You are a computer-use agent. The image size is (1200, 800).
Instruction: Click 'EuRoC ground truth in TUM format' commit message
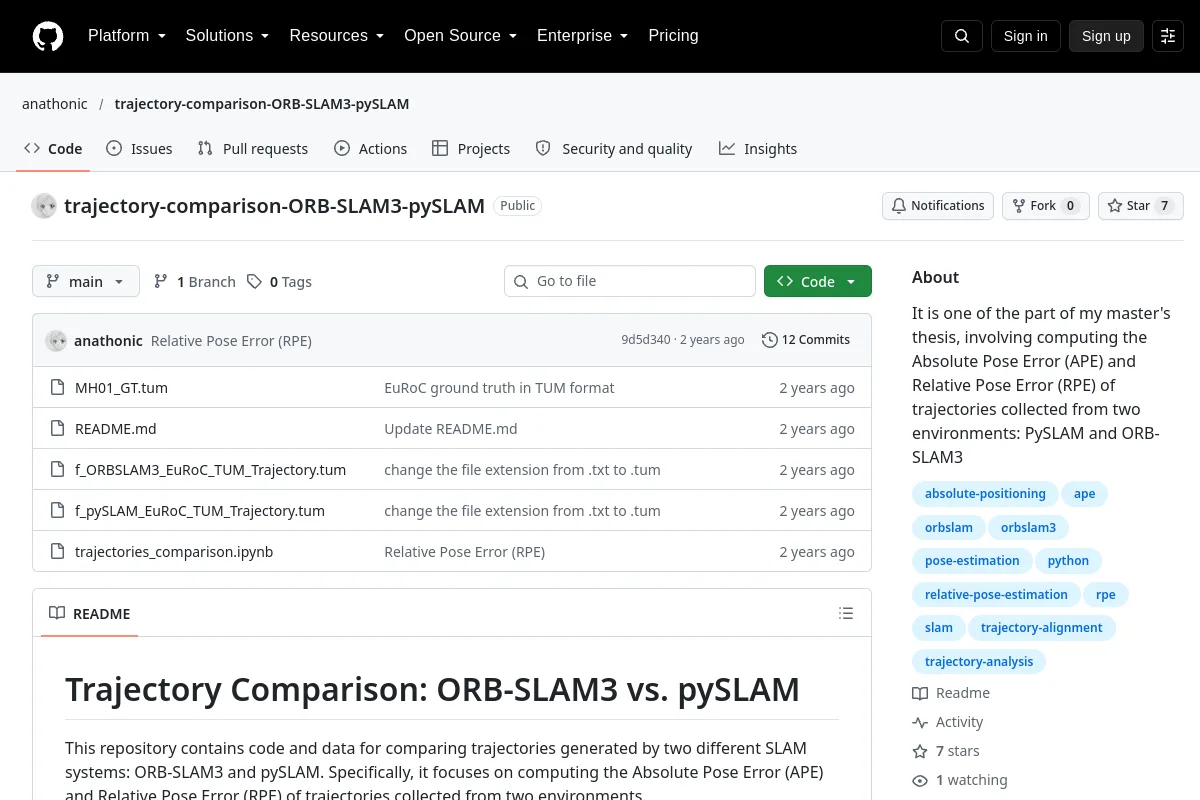[499, 387]
